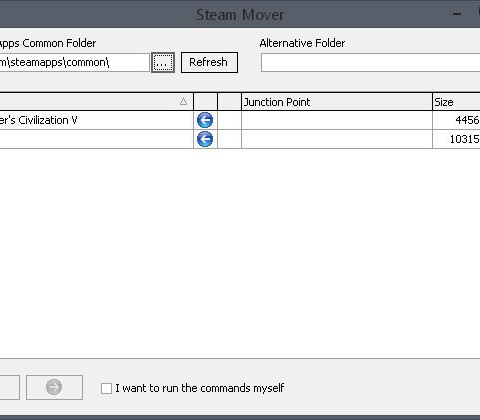Click the blank header cell left of Junction Point
The image size is (480, 420).
[229, 102]
